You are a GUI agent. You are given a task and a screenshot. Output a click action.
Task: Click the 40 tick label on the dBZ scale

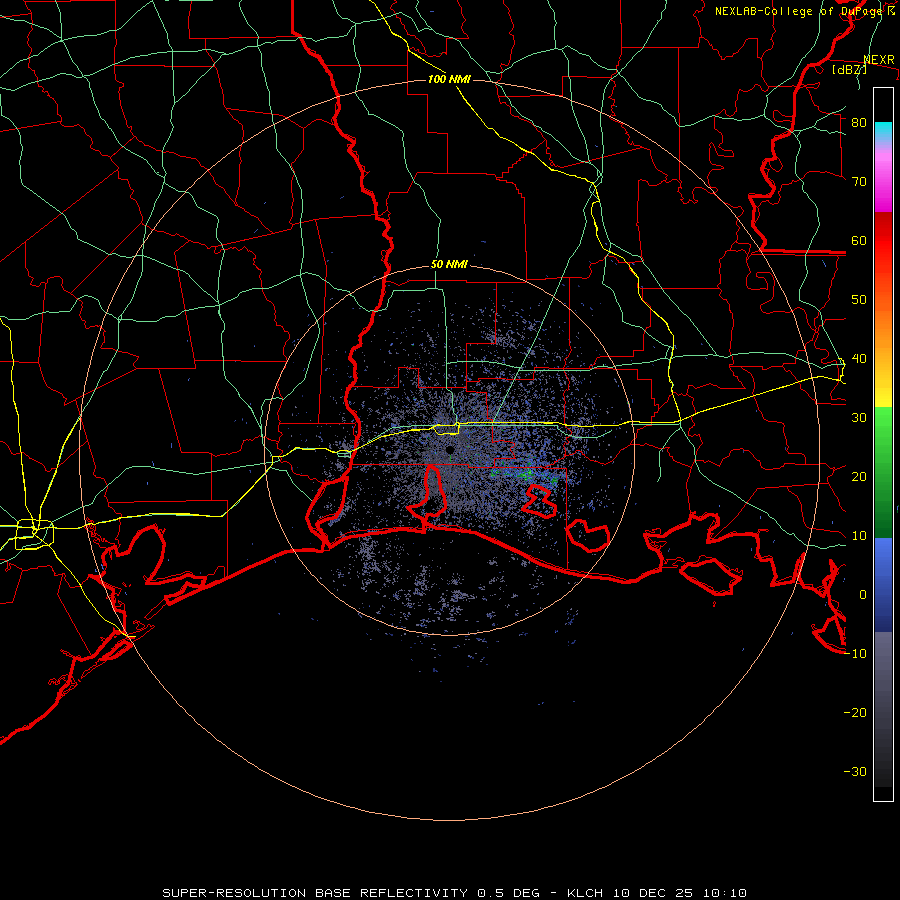coord(859,359)
